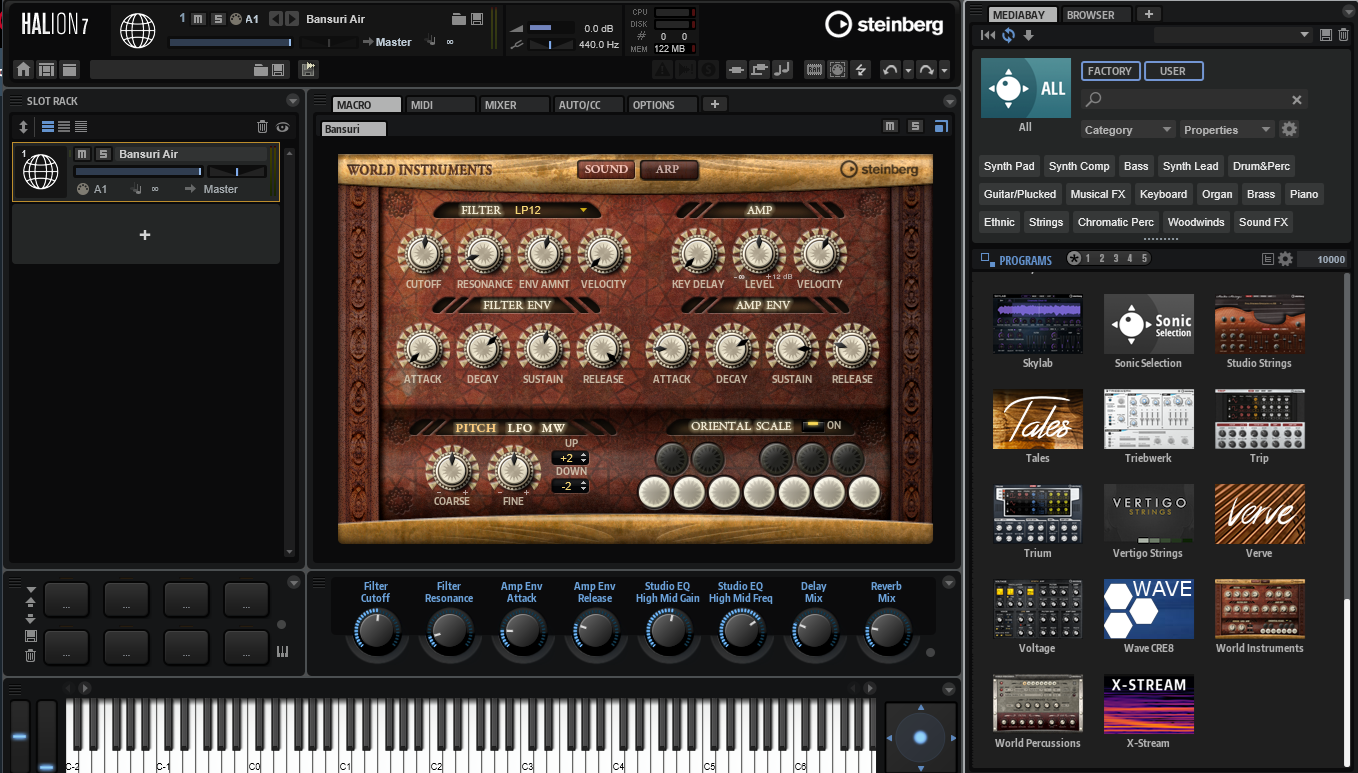Screen dimensions: 1358x773
Task: Open the Category dropdown
Action: point(1128,130)
